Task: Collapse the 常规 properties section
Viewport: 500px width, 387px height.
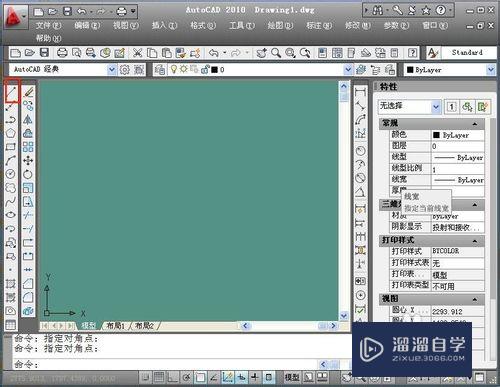Action: pyautogui.click(x=475, y=124)
